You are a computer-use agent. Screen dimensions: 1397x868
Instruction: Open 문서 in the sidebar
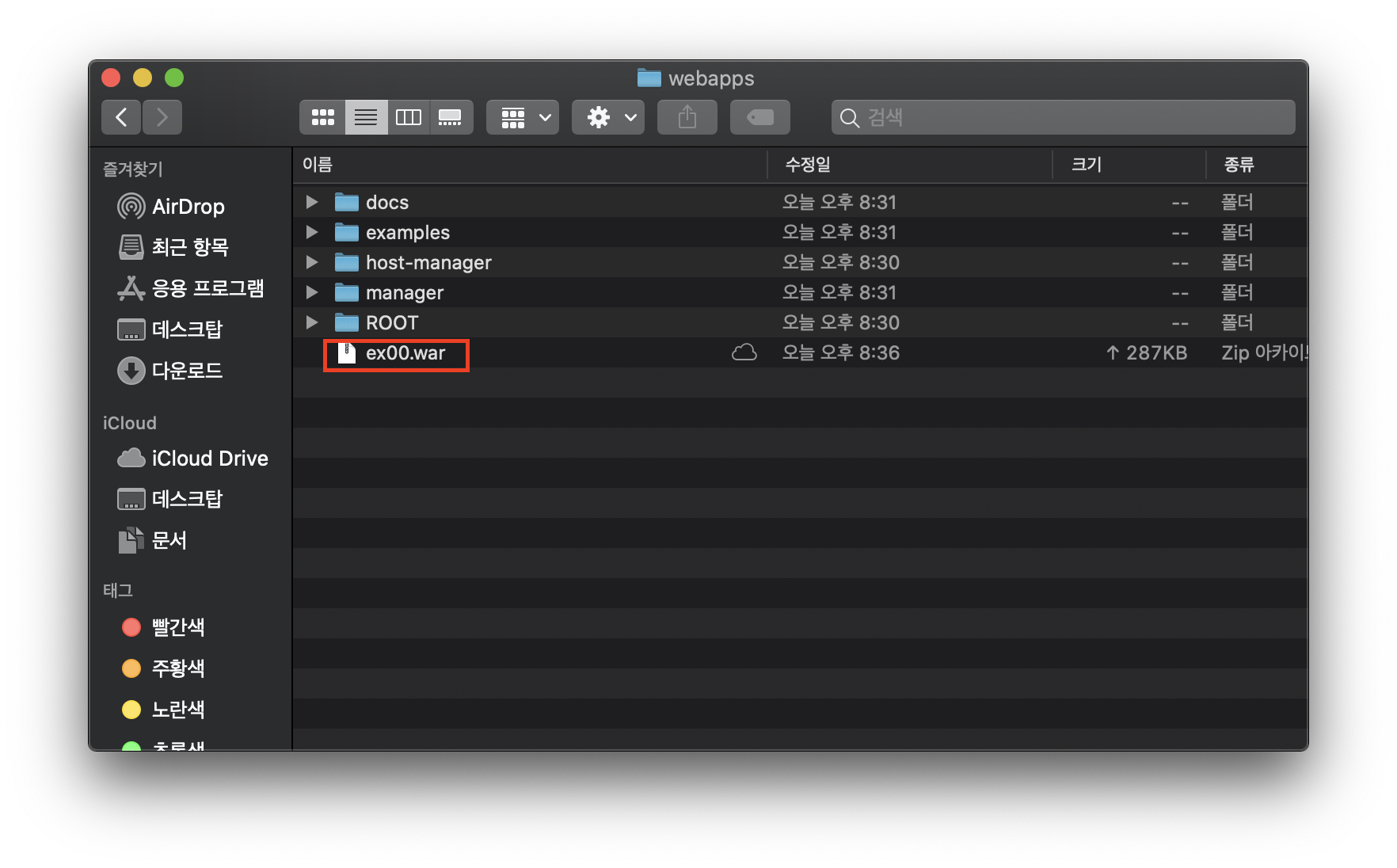(152, 540)
